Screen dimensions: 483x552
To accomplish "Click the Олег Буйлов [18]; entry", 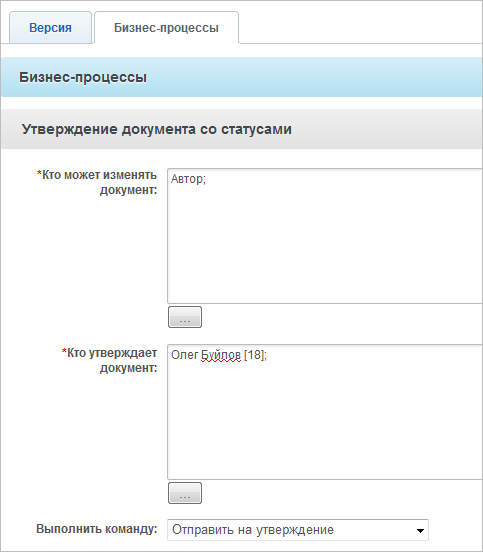I will click(219, 355).
